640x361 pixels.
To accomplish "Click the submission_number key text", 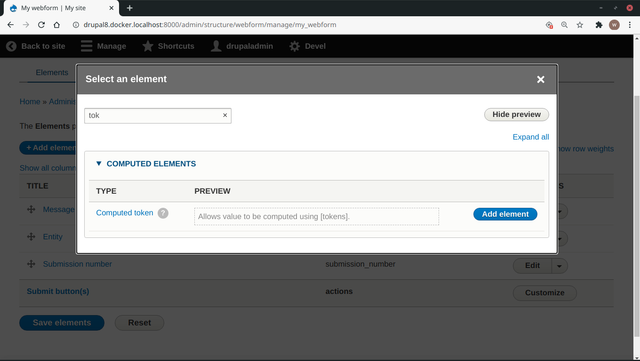I will pyautogui.click(x=360, y=264).
